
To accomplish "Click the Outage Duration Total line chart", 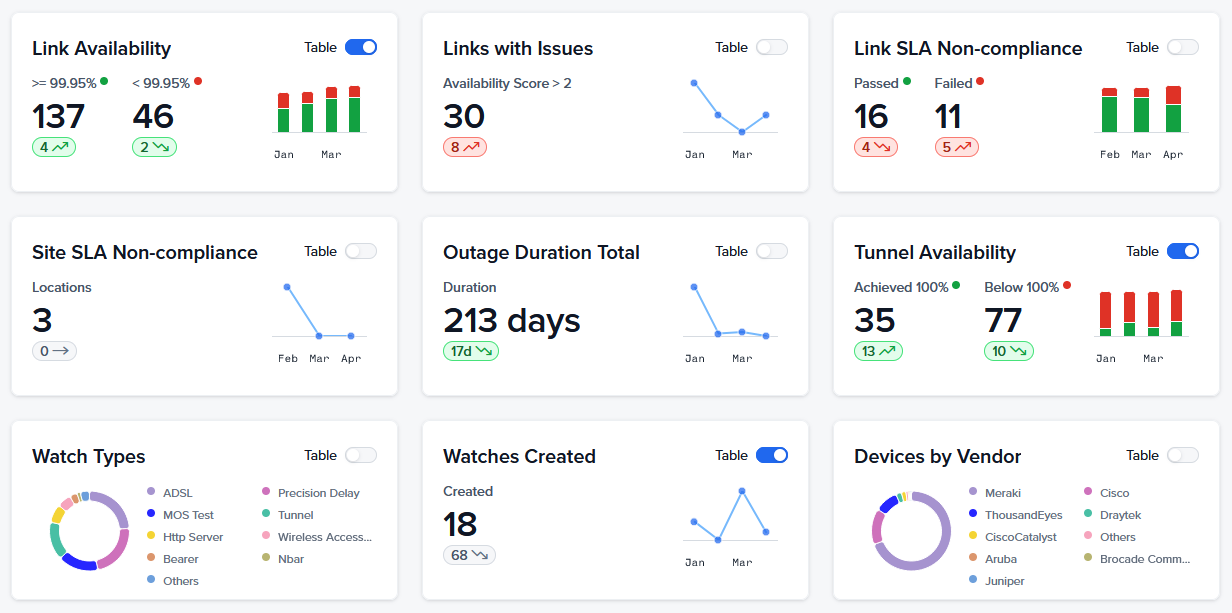I will tap(730, 312).
